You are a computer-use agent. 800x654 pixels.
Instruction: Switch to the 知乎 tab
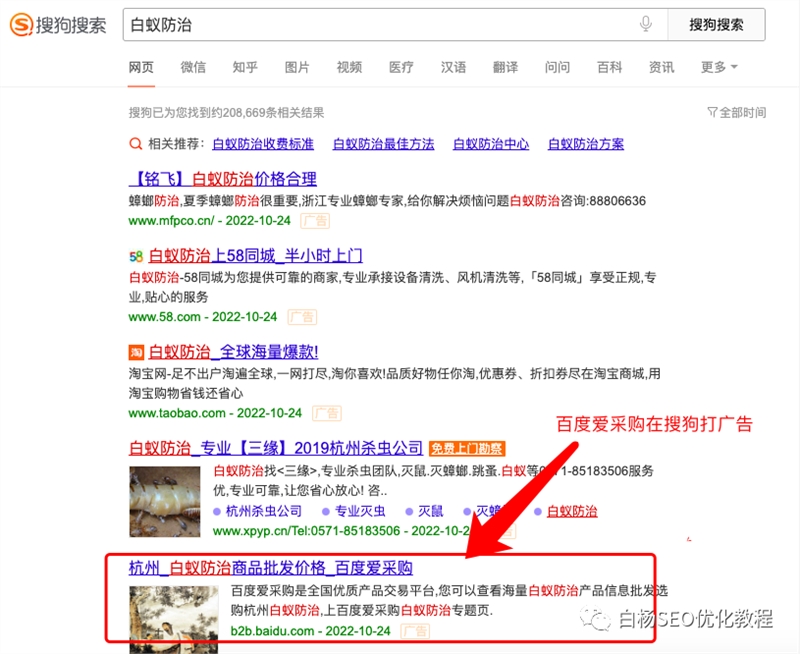coord(245,67)
